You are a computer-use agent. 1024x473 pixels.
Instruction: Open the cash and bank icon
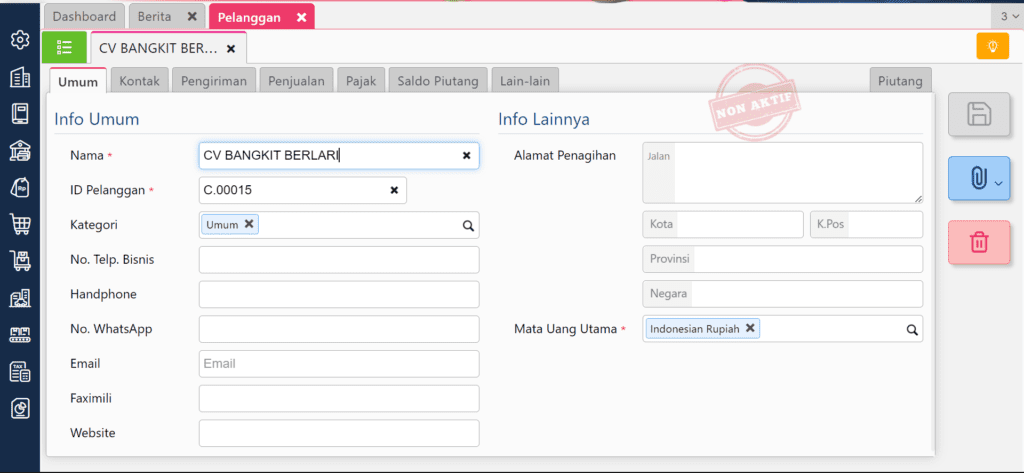[x=20, y=151]
